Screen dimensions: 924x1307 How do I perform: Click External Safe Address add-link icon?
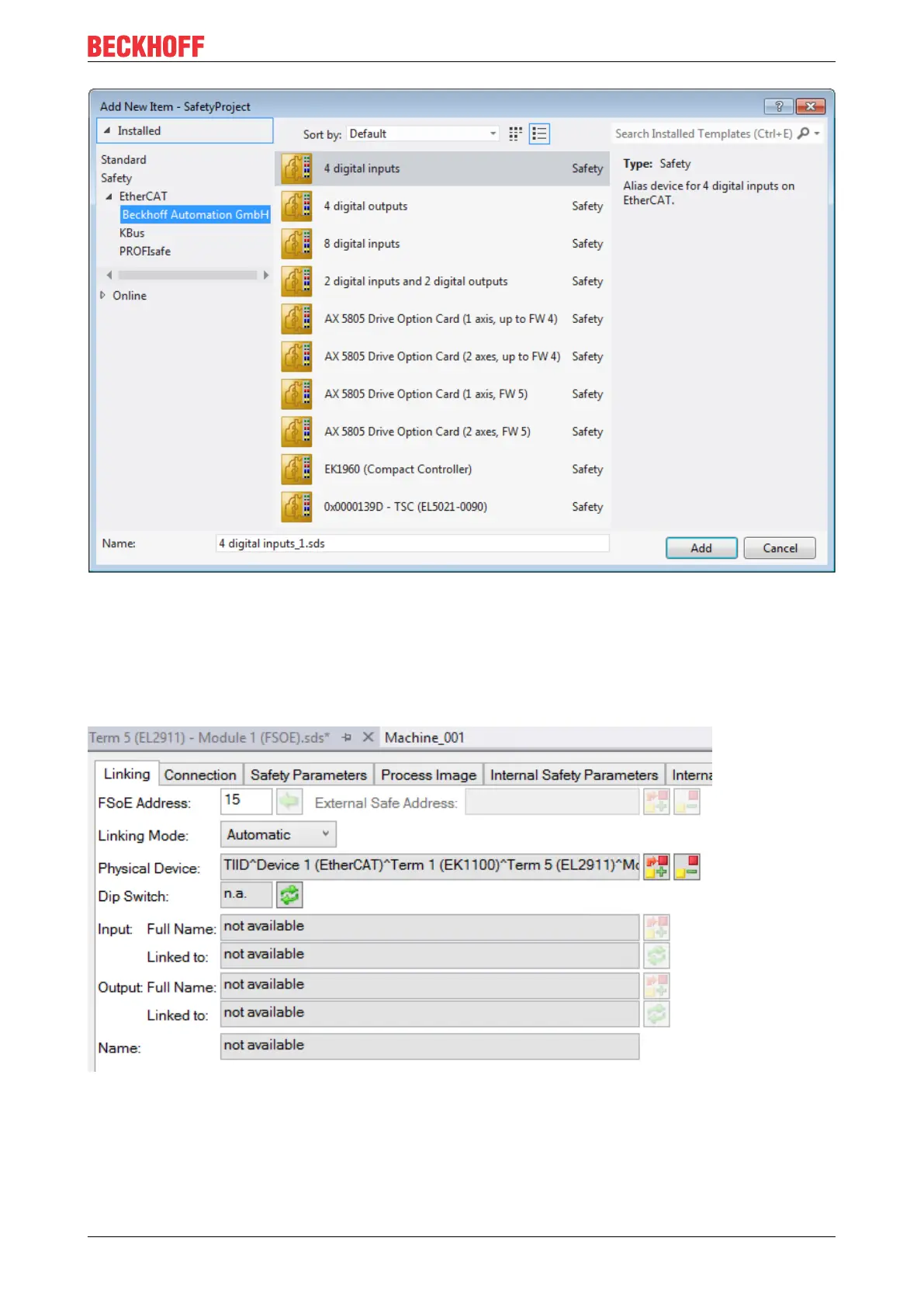656,801
